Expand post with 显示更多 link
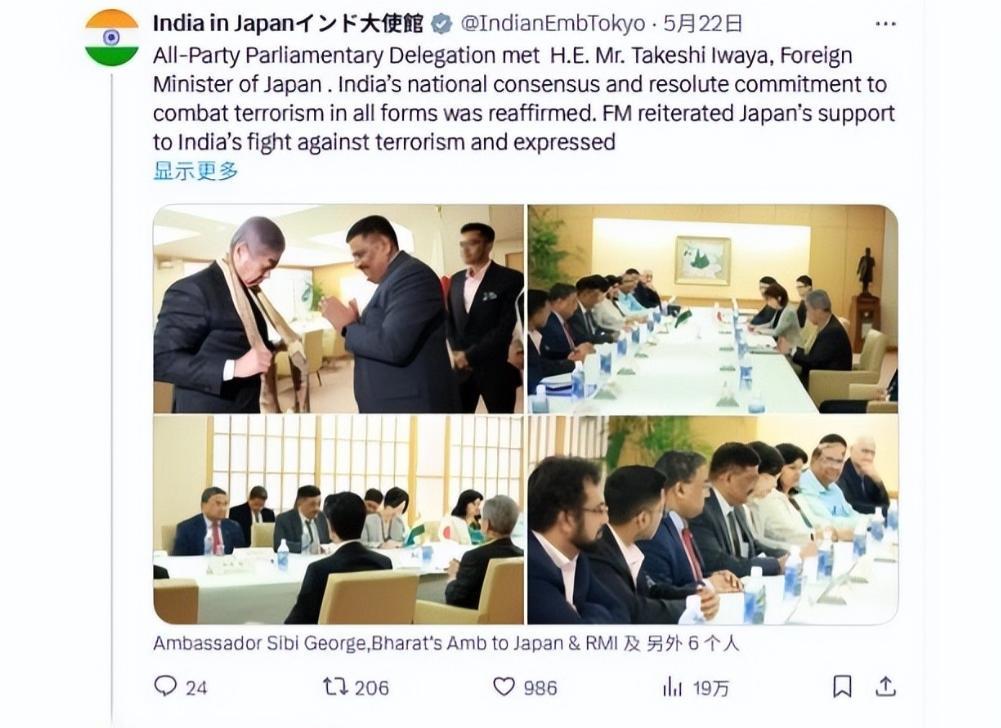 click(196, 171)
